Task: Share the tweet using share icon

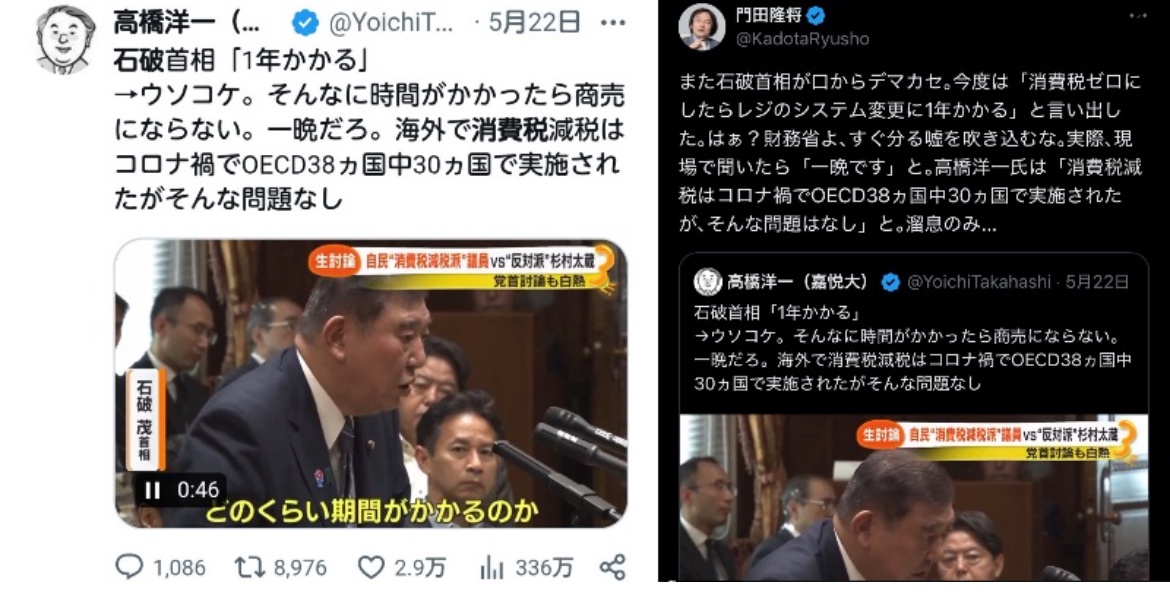Action: pos(612,568)
